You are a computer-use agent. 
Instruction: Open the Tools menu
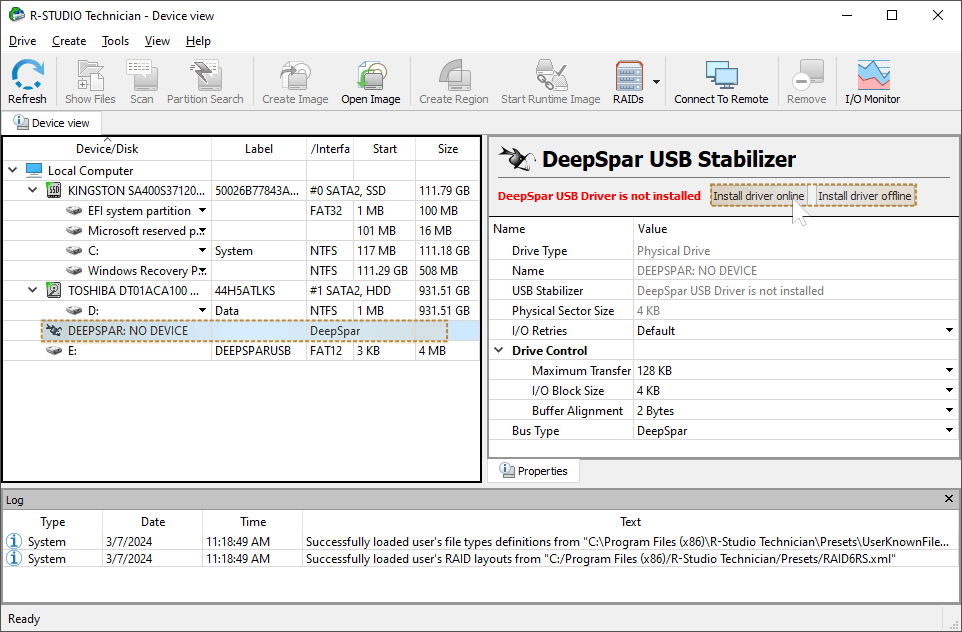(115, 41)
